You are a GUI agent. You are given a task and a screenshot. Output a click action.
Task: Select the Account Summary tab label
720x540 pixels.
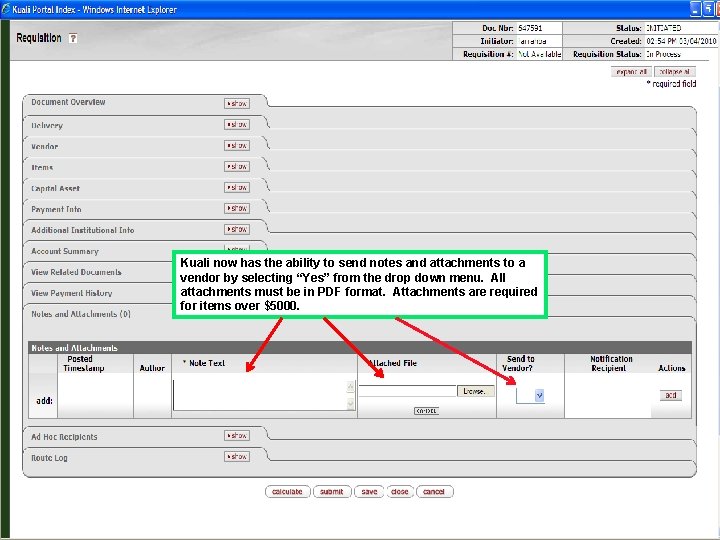(x=65, y=251)
